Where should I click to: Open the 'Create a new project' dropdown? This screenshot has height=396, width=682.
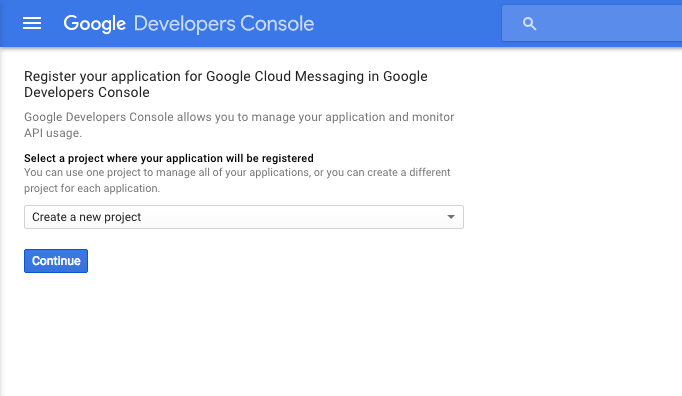pos(244,217)
